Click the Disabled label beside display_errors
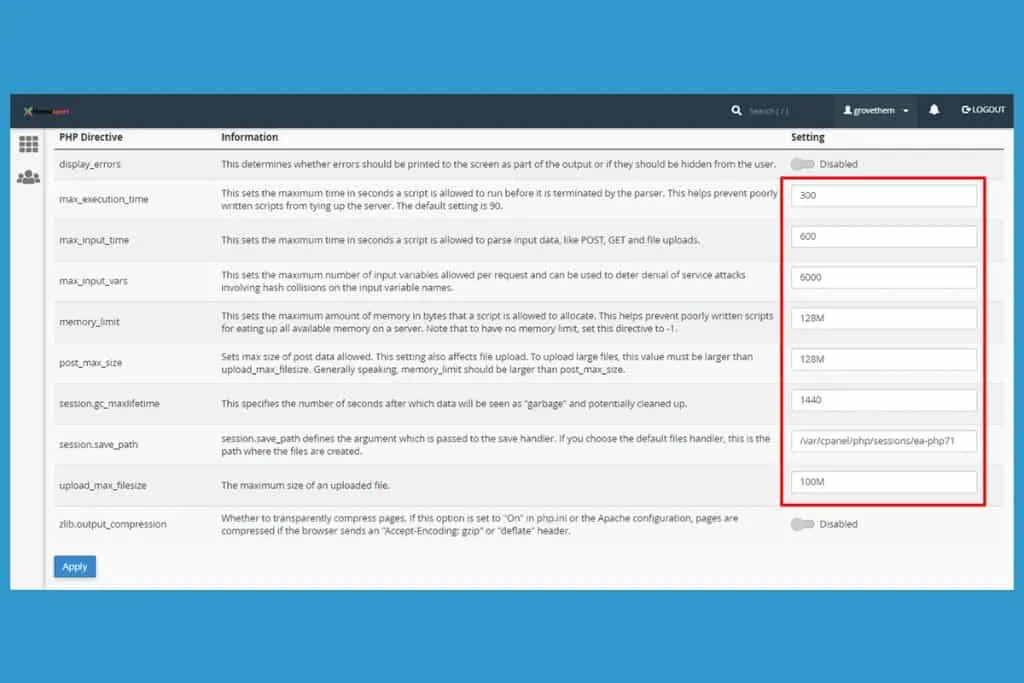The image size is (1024, 683). (x=839, y=164)
